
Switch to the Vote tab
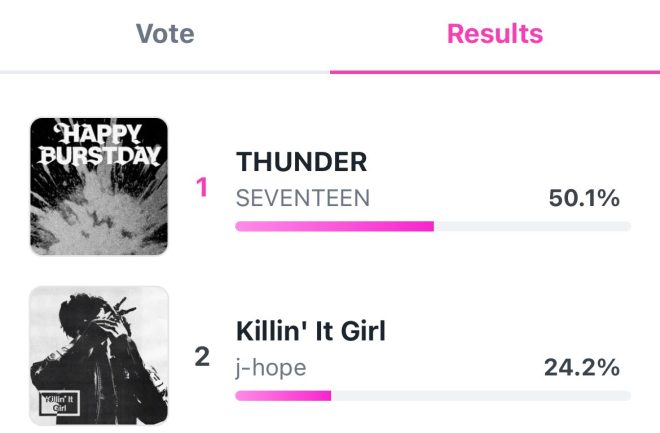(165, 34)
